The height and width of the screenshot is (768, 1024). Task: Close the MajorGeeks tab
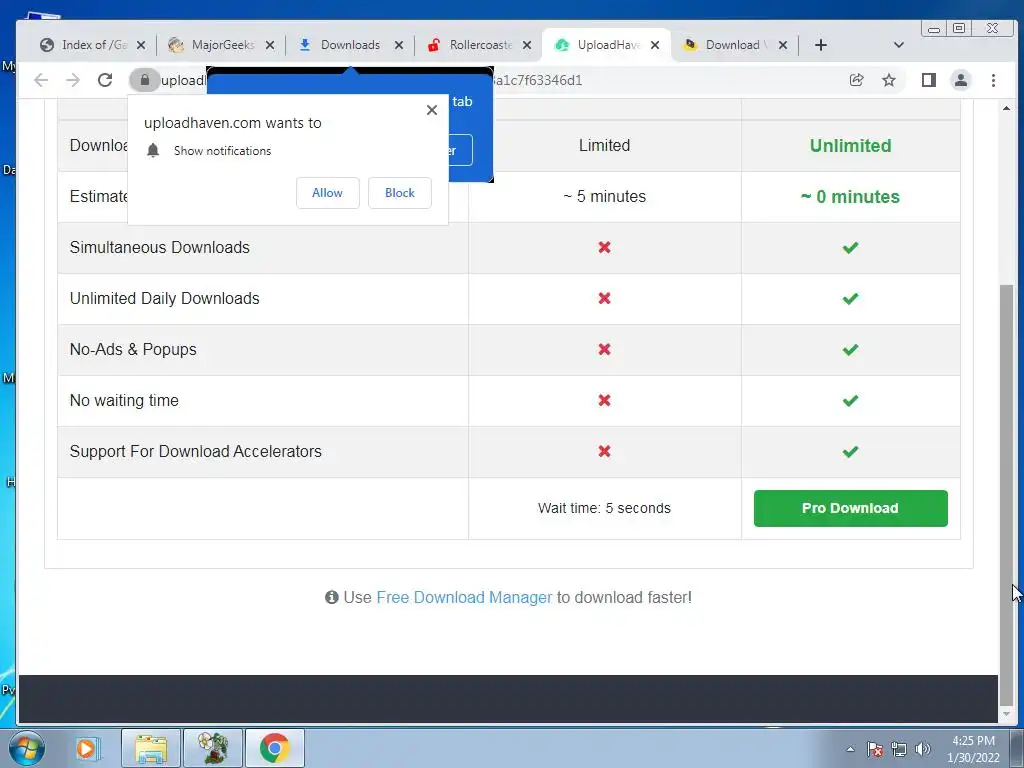[270, 45]
